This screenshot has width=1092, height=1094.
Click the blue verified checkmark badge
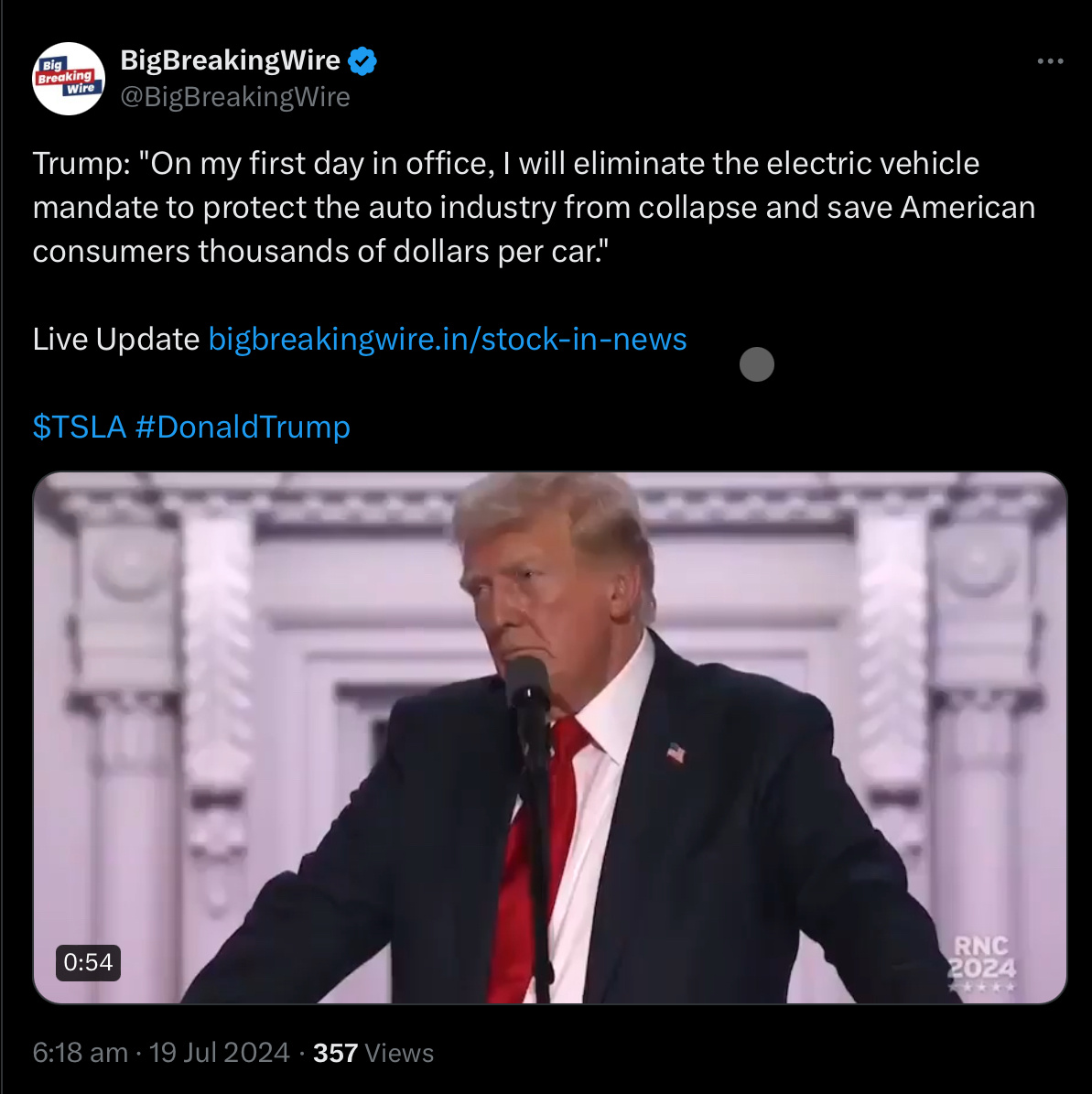pos(362,61)
